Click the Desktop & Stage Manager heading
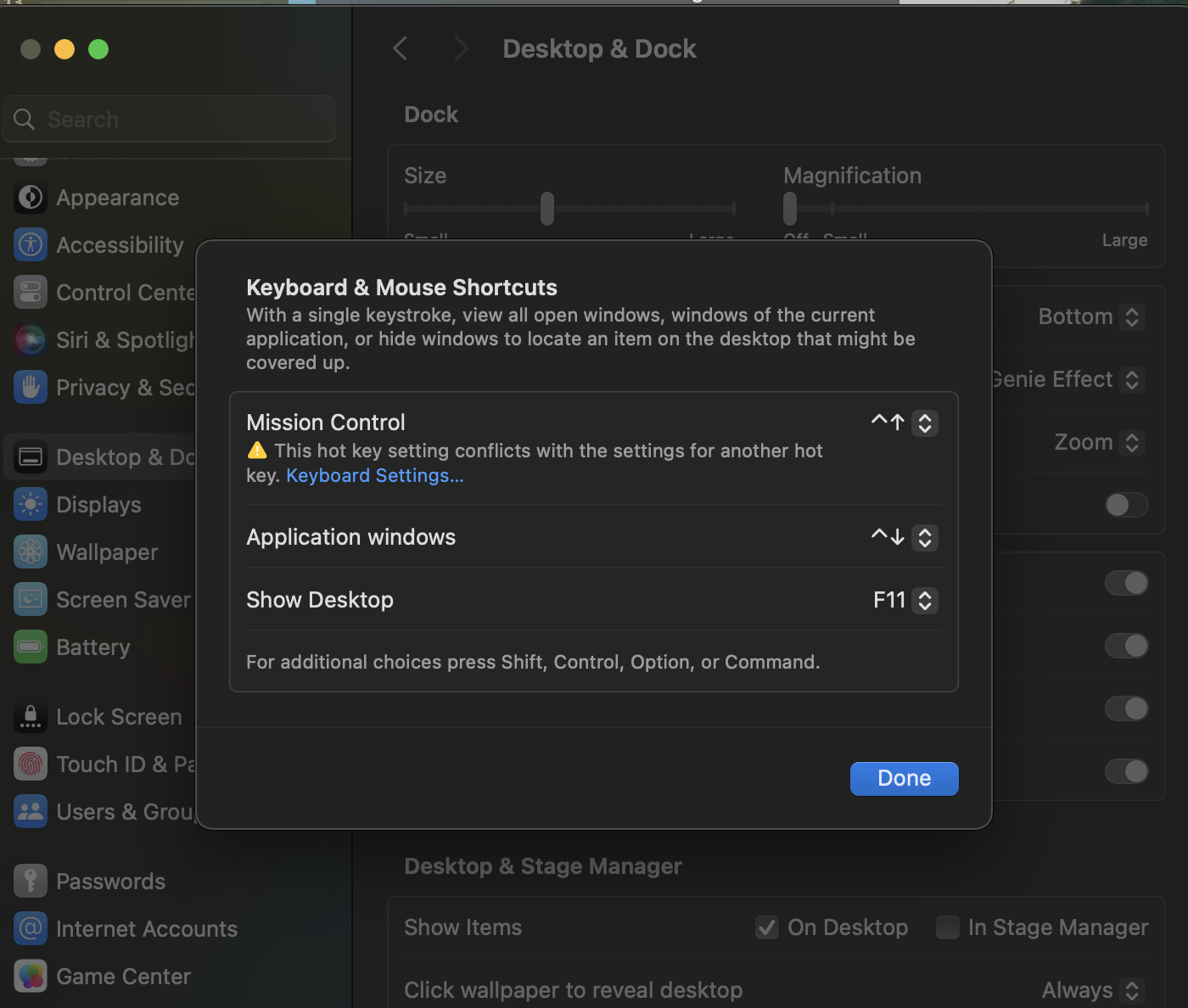Viewport: 1188px width, 1008px height. tap(543, 866)
